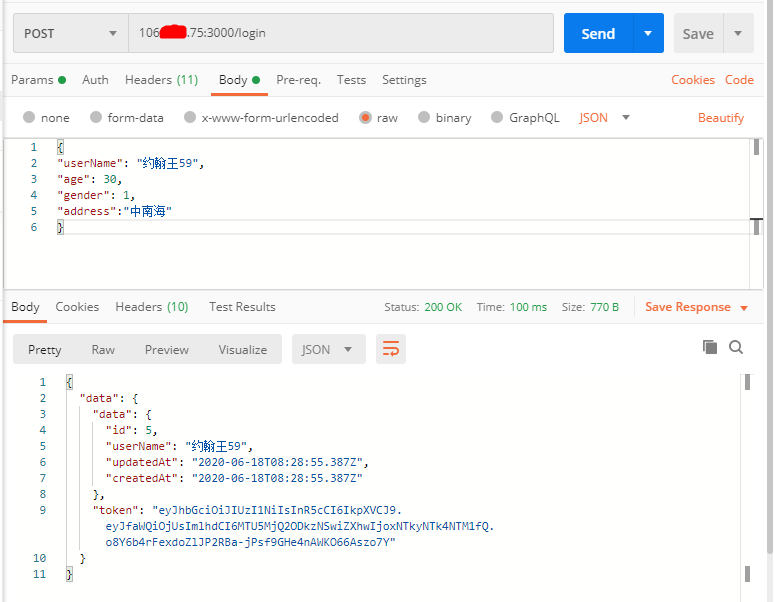
Task: Click the "updatedAt" line in the response
Action: click(237, 462)
